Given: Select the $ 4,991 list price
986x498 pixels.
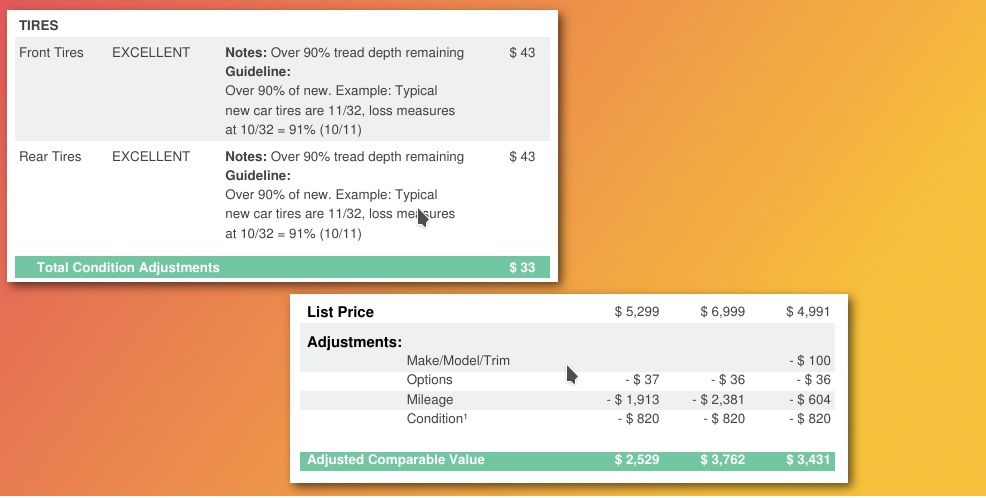Looking at the screenshot, I should point(808,312).
